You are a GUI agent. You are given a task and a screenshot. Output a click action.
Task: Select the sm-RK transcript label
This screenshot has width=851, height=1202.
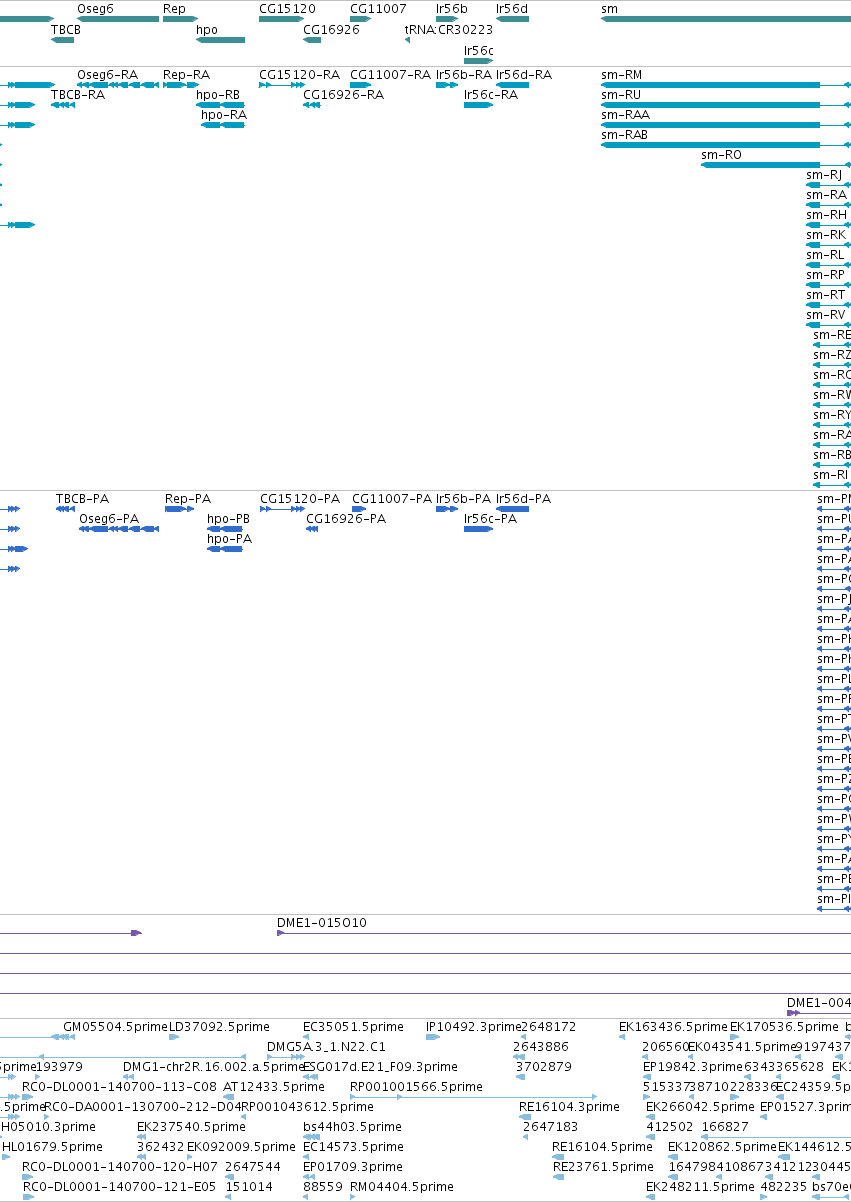[x=826, y=234]
